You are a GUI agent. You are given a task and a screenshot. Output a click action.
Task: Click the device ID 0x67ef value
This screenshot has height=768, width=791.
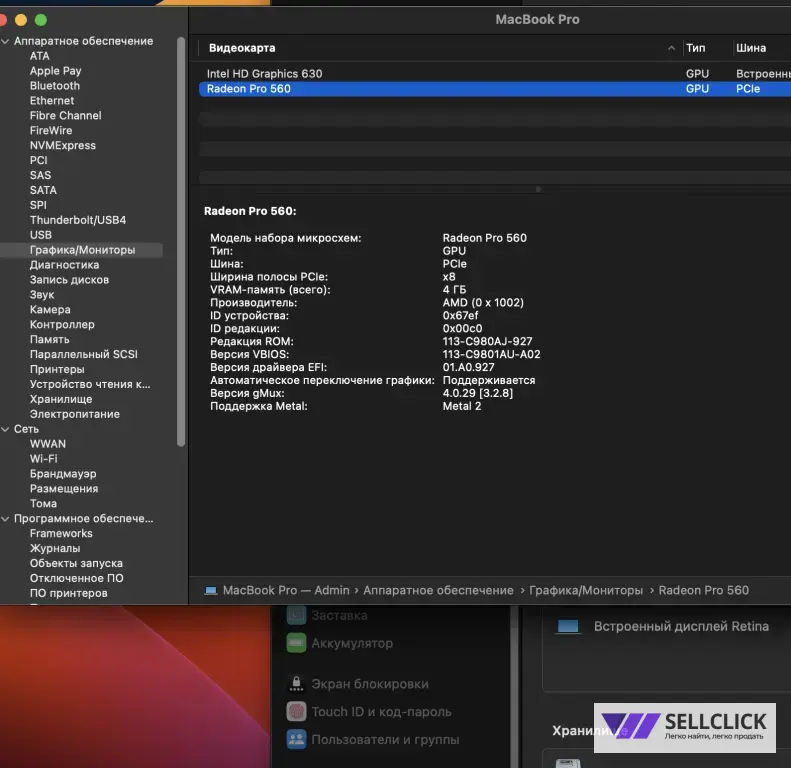pos(460,316)
